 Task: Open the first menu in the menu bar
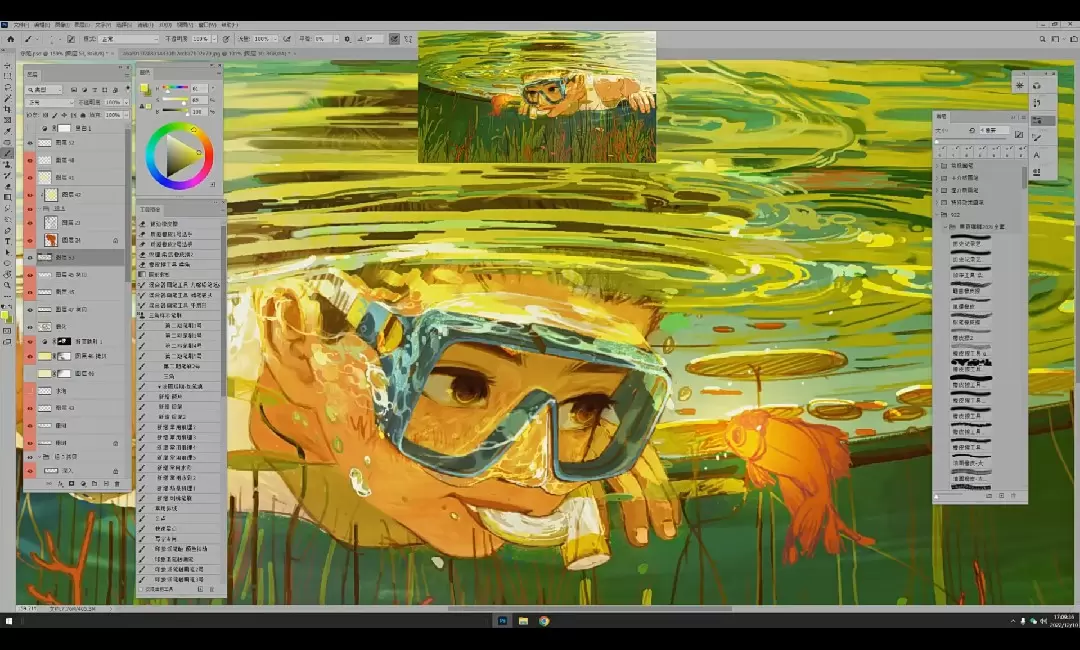click(x=20, y=24)
